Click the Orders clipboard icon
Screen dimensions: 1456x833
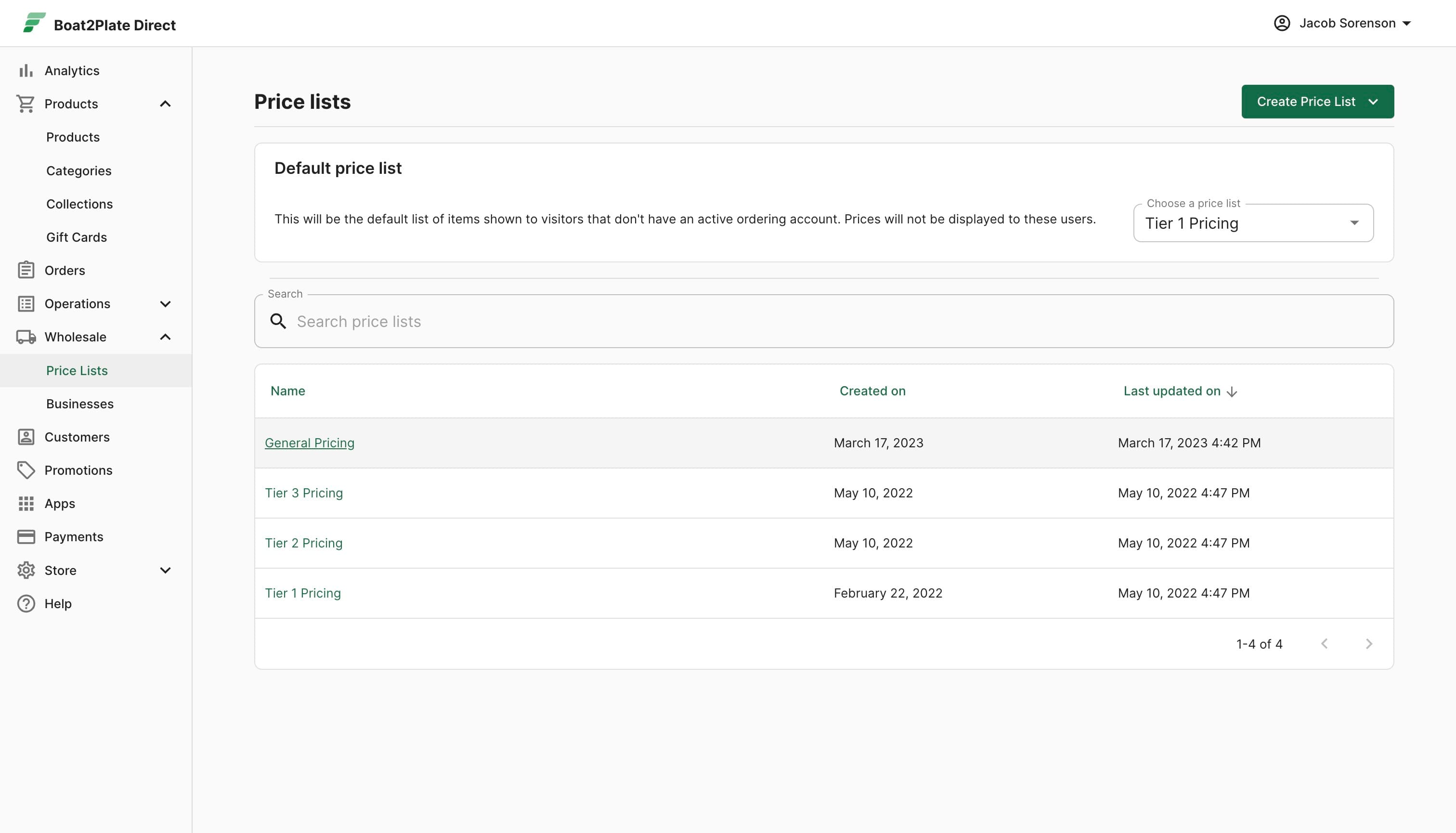26,270
